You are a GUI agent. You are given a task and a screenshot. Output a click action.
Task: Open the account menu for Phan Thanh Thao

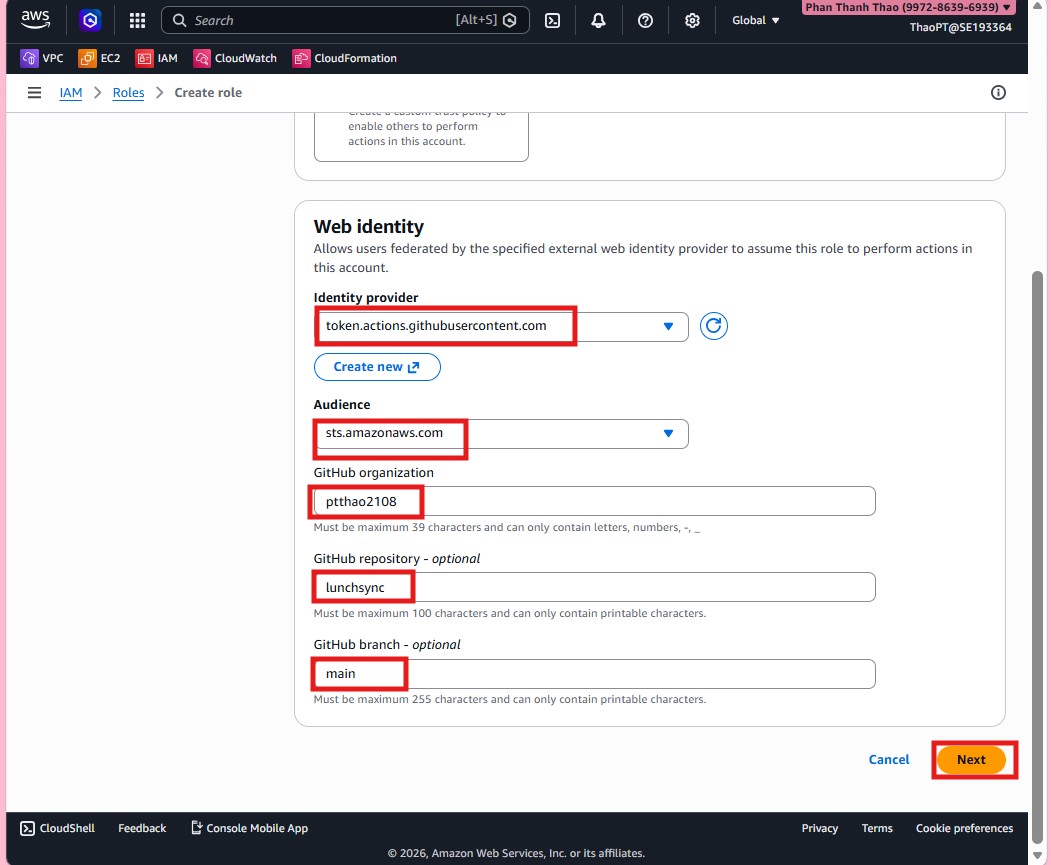pos(903,8)
